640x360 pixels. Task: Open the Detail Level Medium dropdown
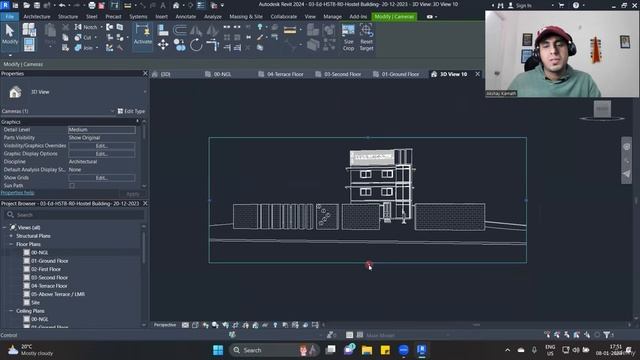point(102,130)
